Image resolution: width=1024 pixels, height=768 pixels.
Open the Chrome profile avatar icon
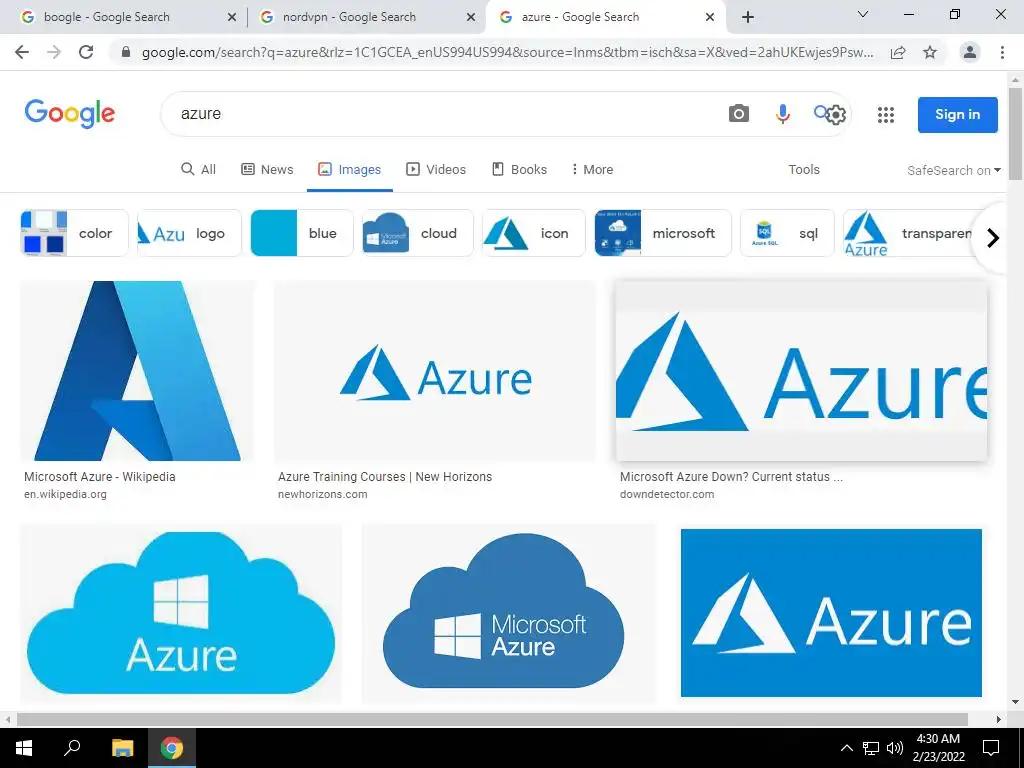tap(970, 52)
